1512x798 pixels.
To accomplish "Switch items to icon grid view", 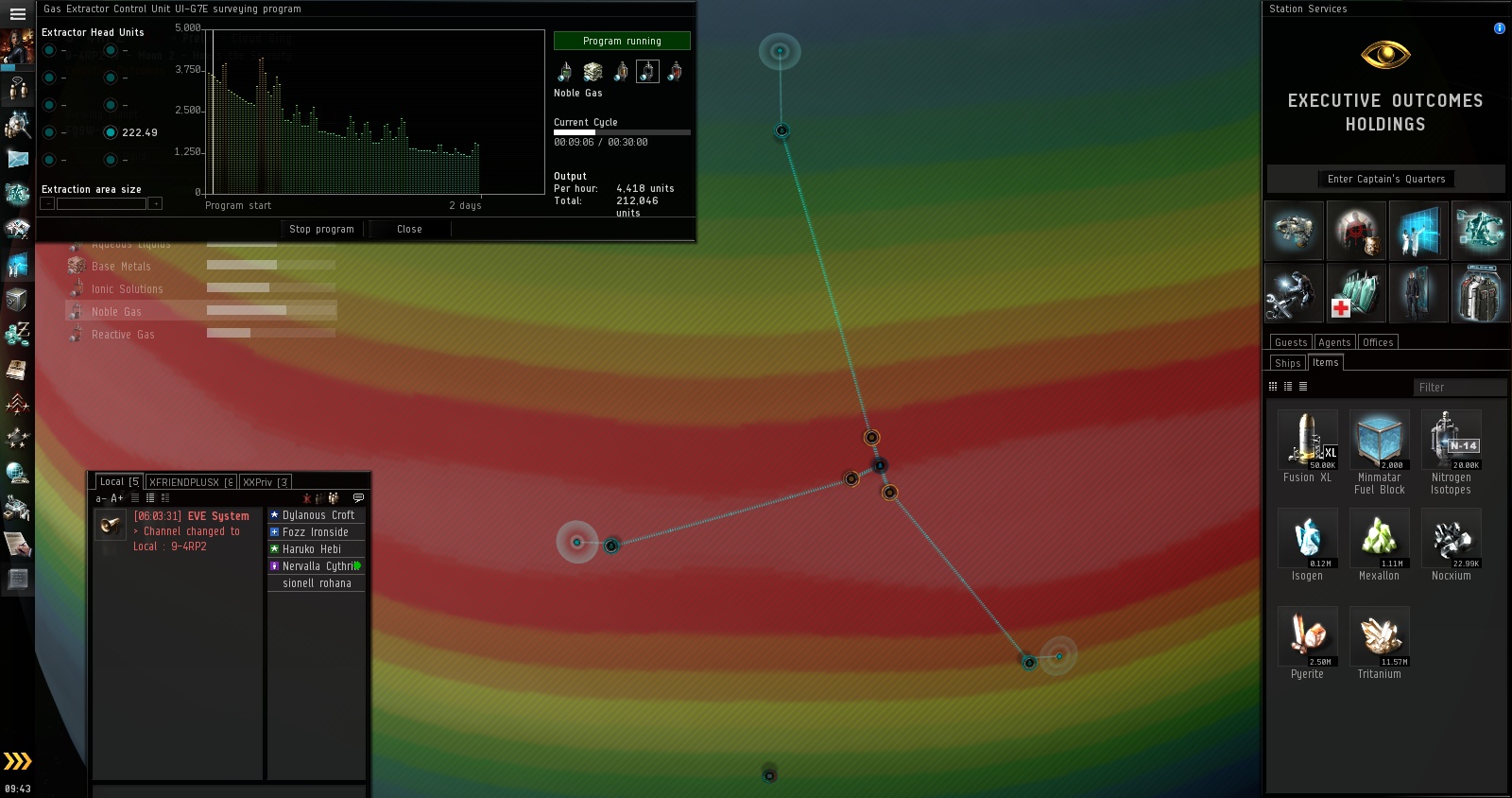I will (x=1273, y=387).
